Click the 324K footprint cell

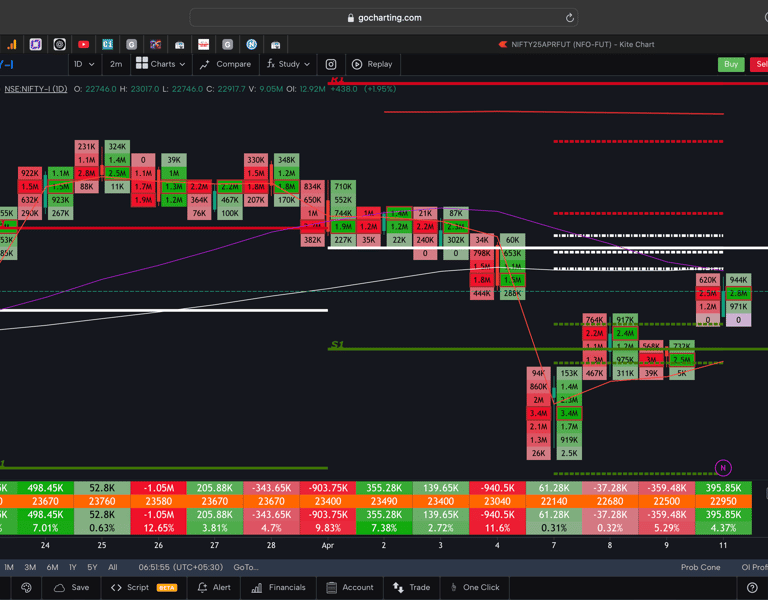pyautogui.click(x=117, y=146)
